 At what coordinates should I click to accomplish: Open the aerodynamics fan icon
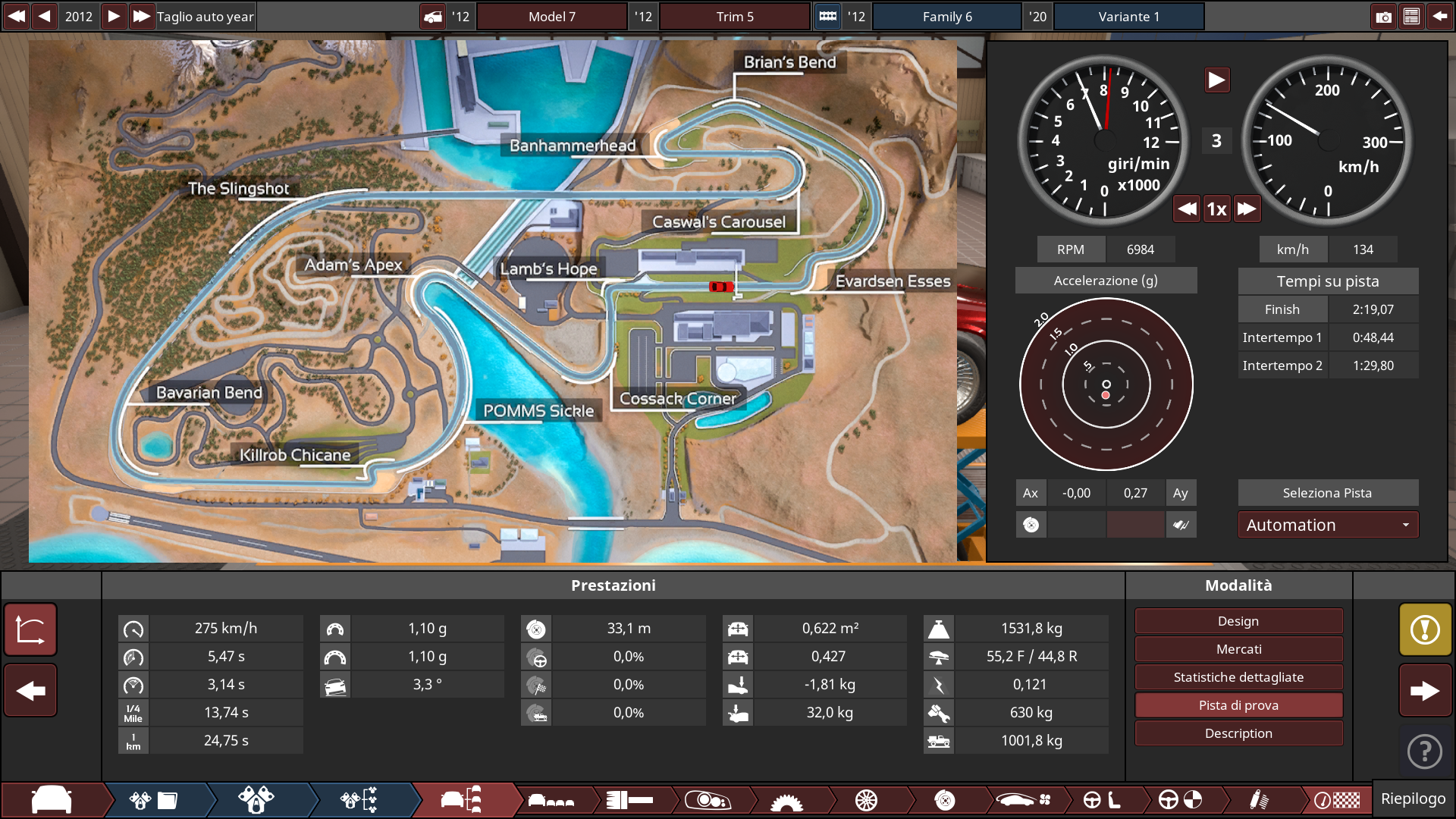pyautogui.click(x=1020, y=800)
